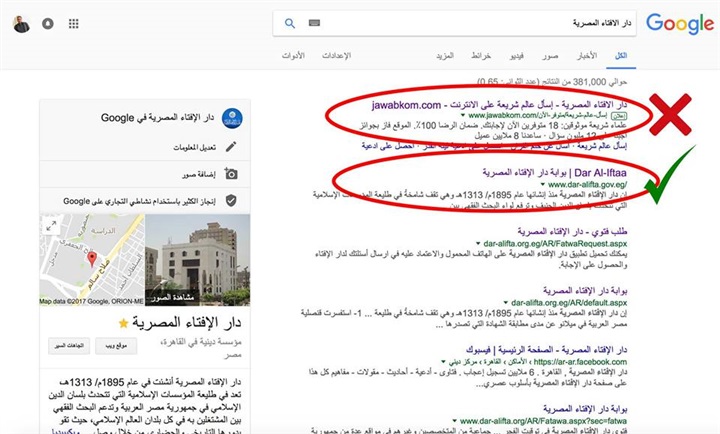Expand arrow beside AR/default.aspx URL
Screen dimensions: 720x434
pos(506,303)
